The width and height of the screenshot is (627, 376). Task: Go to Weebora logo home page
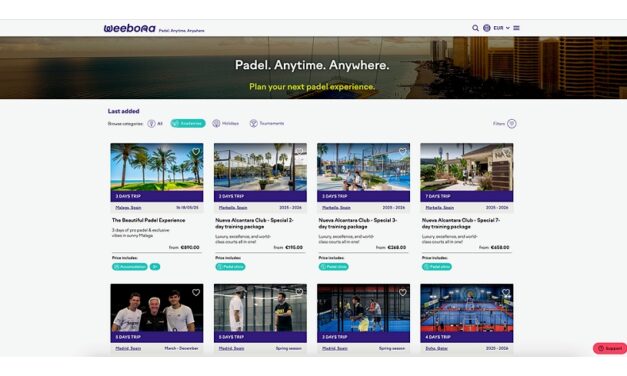pyautogui.click(x=130, y=28)
